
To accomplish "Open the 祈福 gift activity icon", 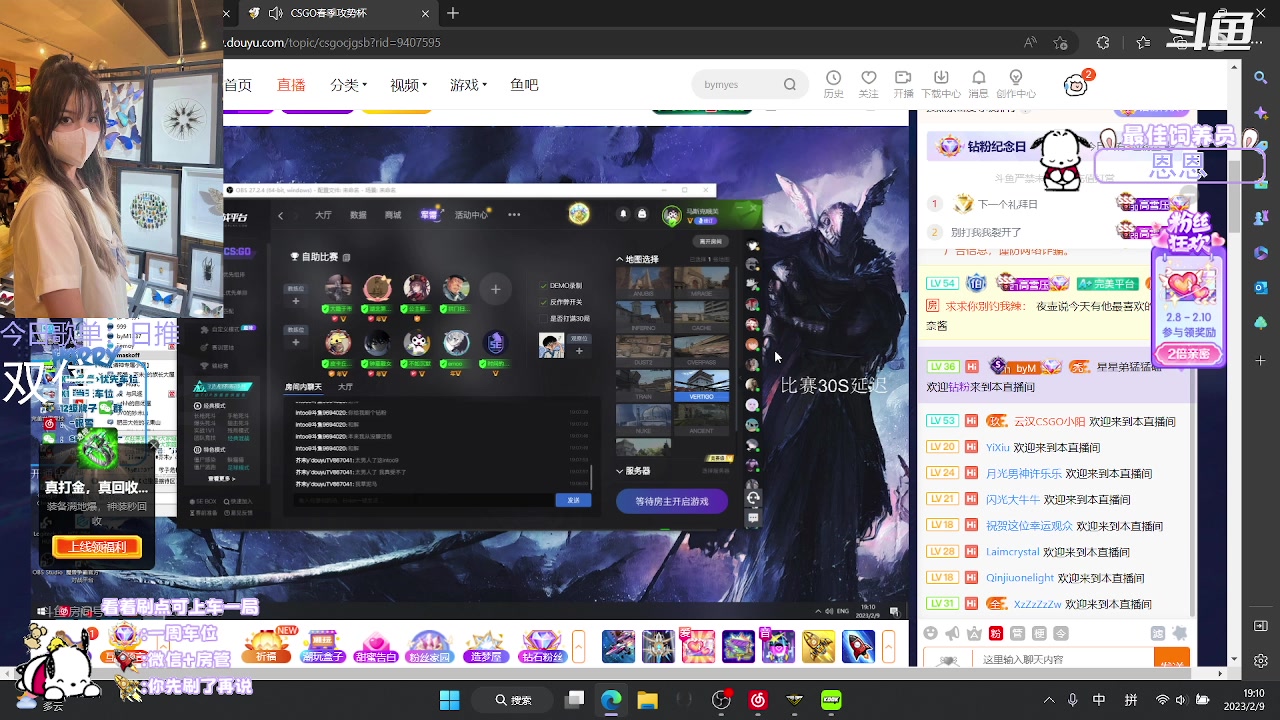I will [266, 646].
